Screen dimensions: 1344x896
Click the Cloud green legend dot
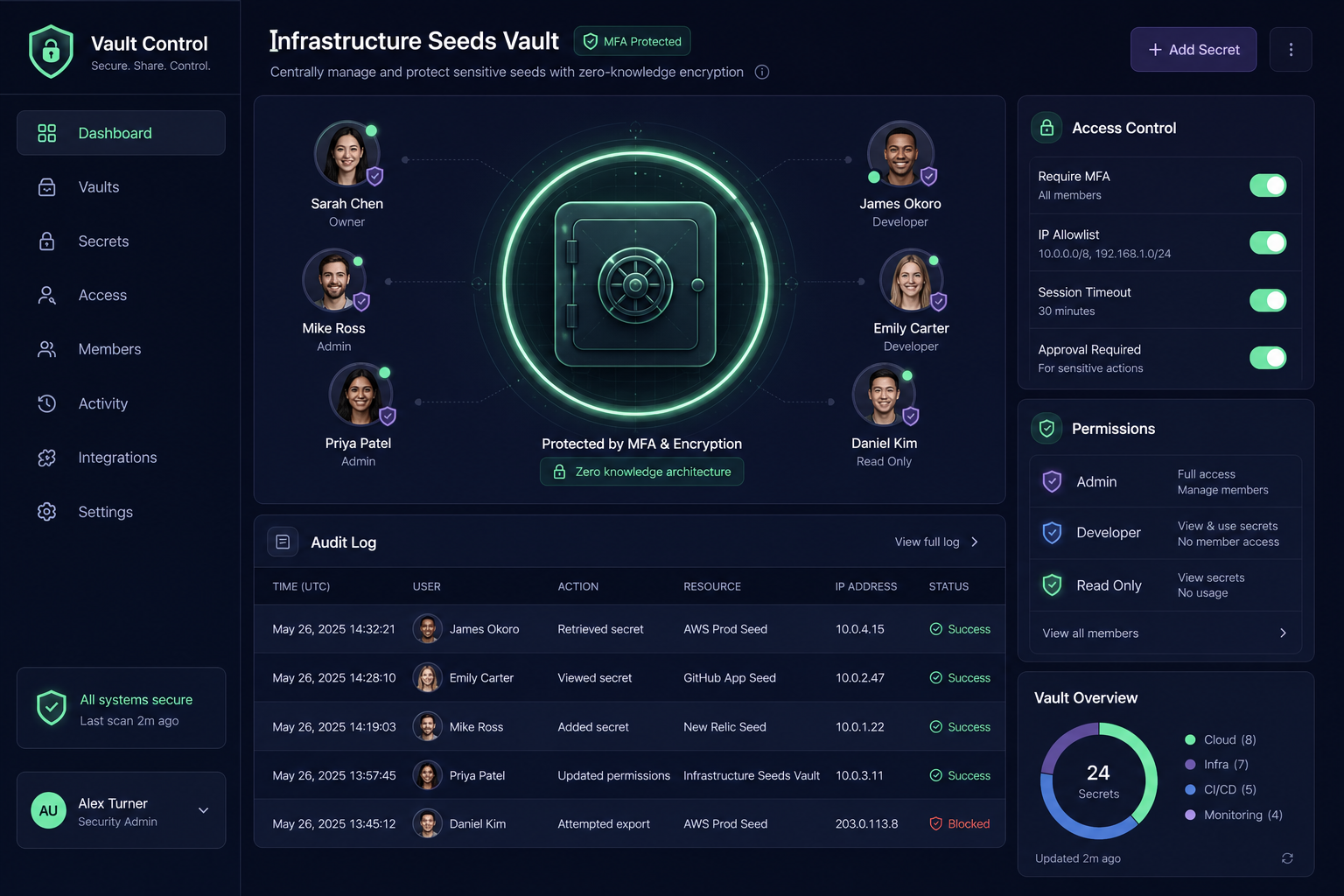click(1190, 739)
